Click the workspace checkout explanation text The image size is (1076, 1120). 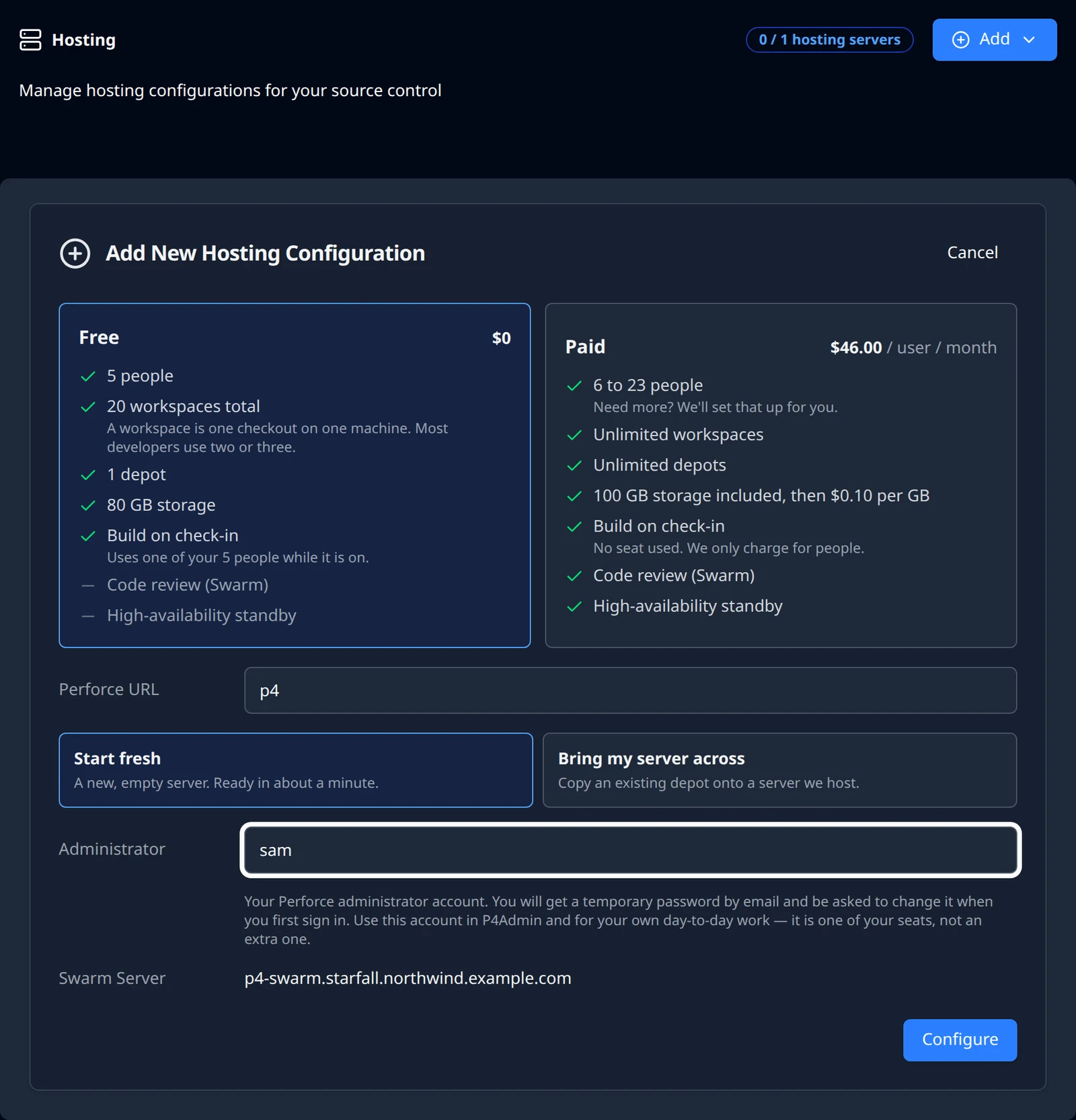[277, 438]
